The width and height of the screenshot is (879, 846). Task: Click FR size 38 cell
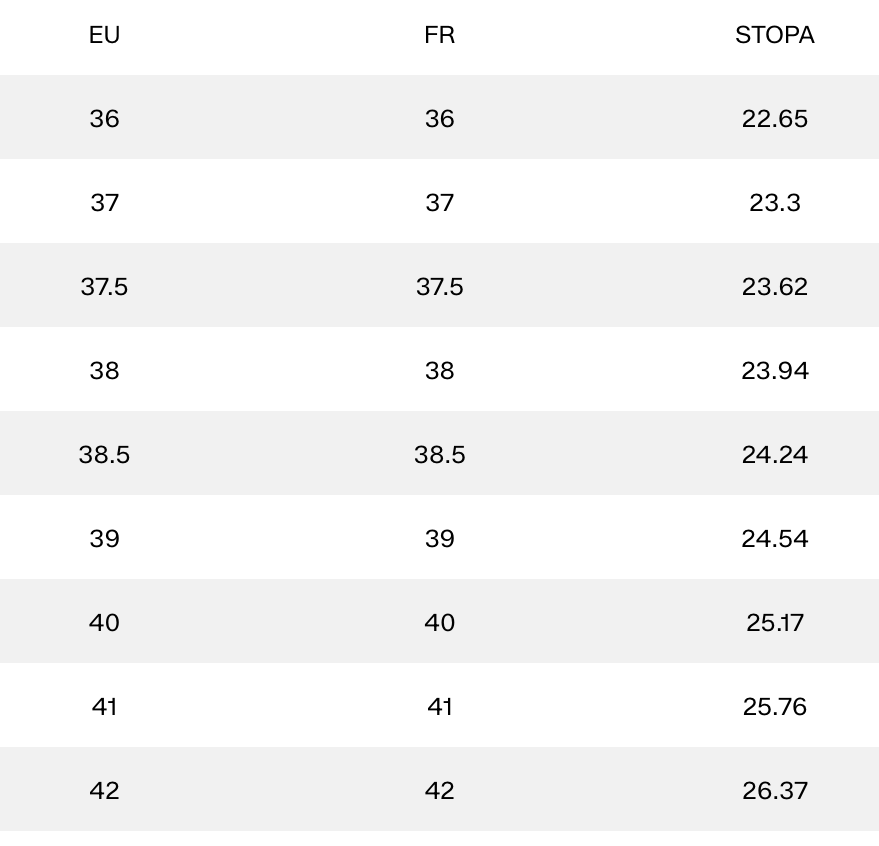click(439, 371)
